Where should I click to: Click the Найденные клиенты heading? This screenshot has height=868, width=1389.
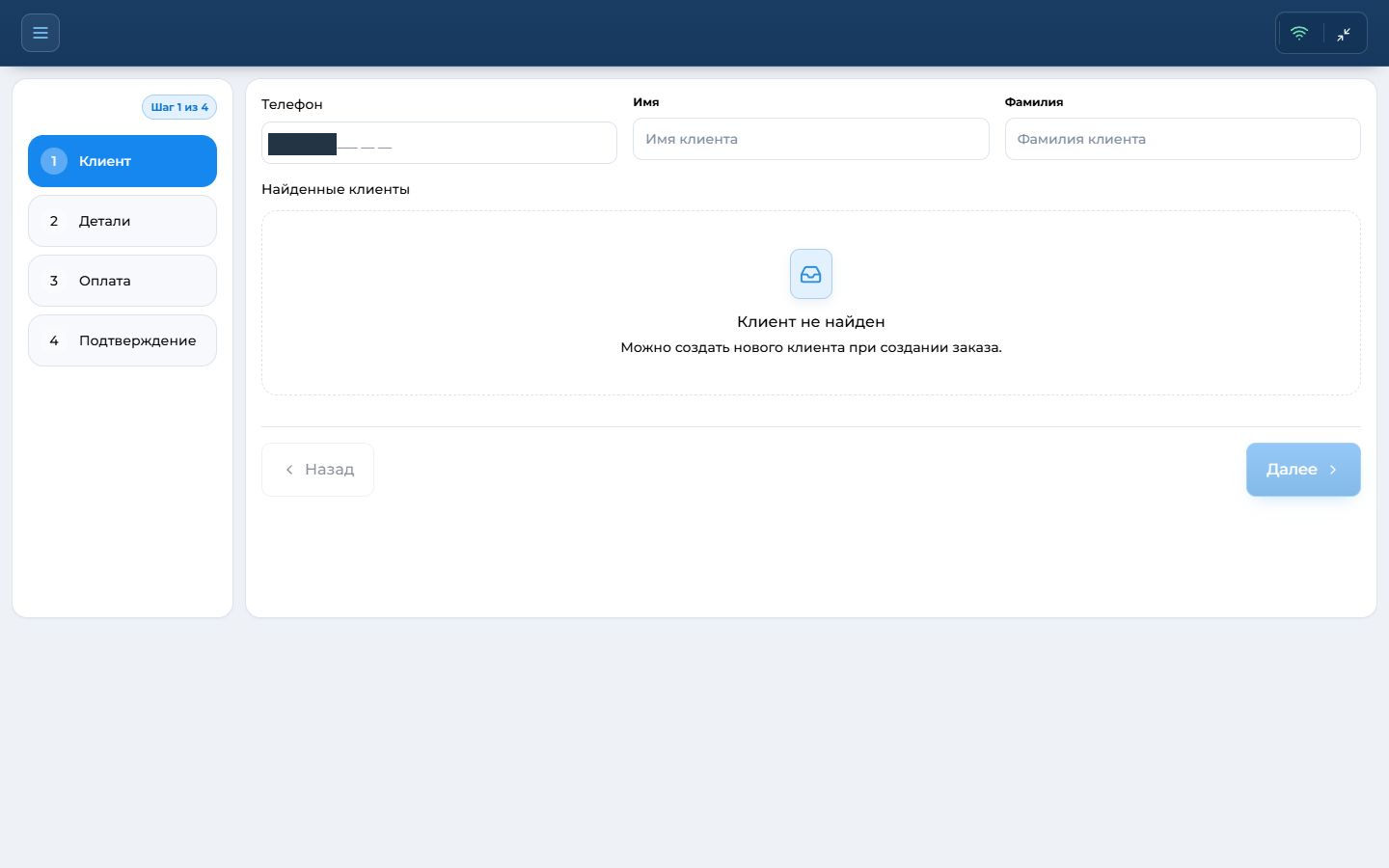336,189
